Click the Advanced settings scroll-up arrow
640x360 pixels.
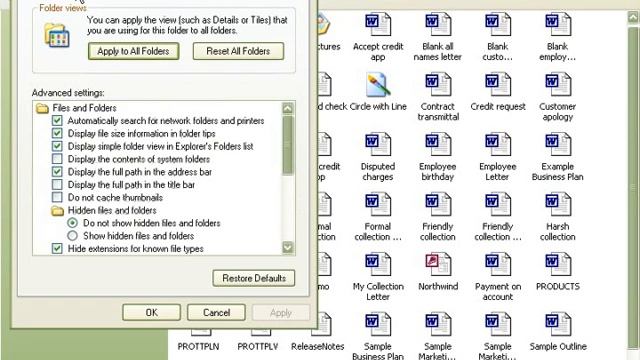pos(288,109)
